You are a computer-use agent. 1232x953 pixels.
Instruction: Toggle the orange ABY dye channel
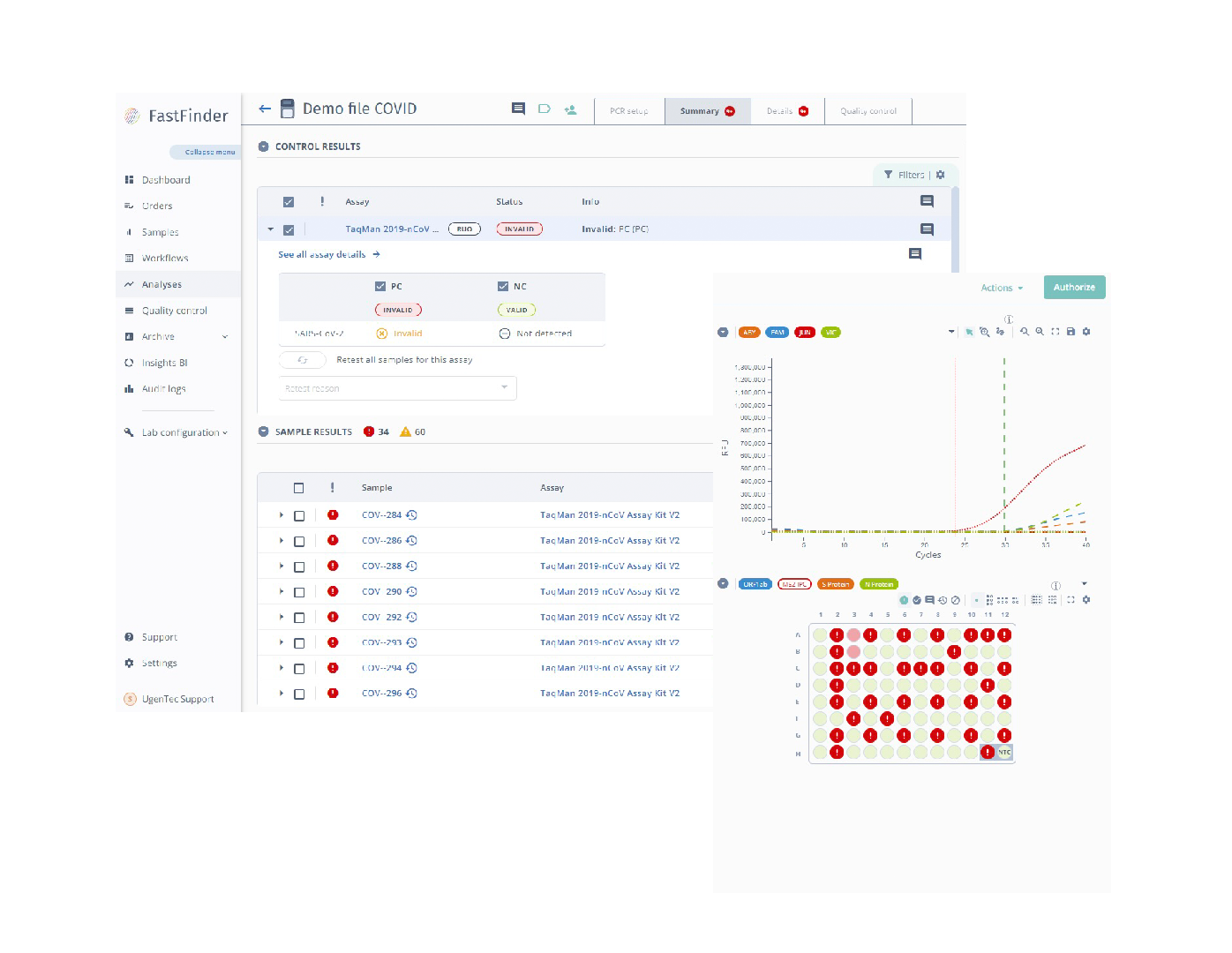[749, 333]
